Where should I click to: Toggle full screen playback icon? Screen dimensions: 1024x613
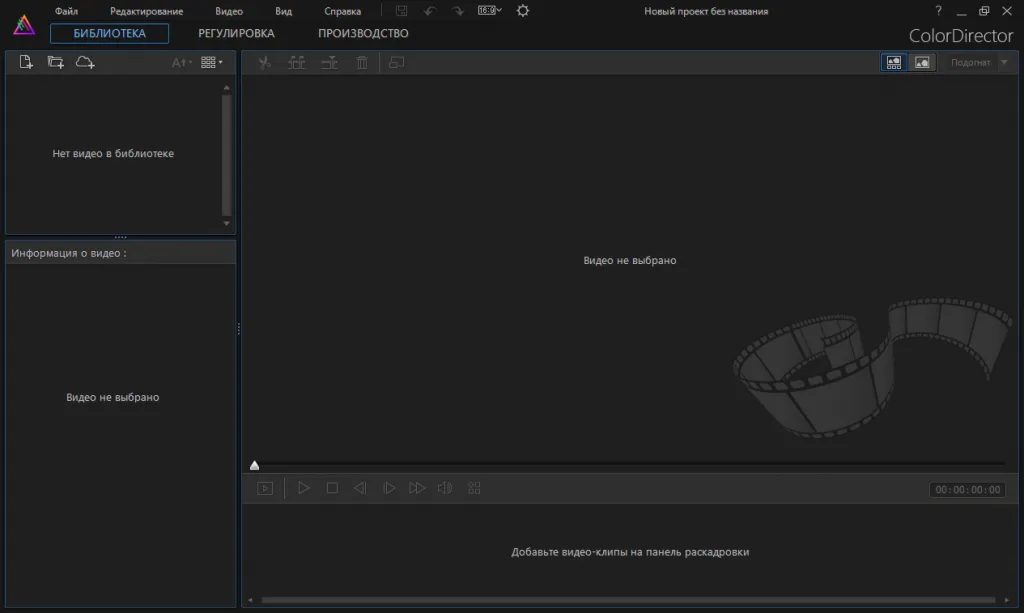point(265,488)
